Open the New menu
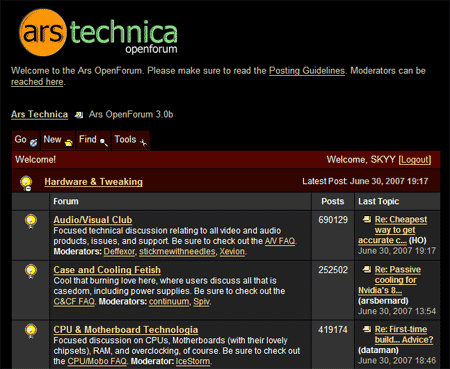Viewport: 450px width, 369px height. click(58, 140)
